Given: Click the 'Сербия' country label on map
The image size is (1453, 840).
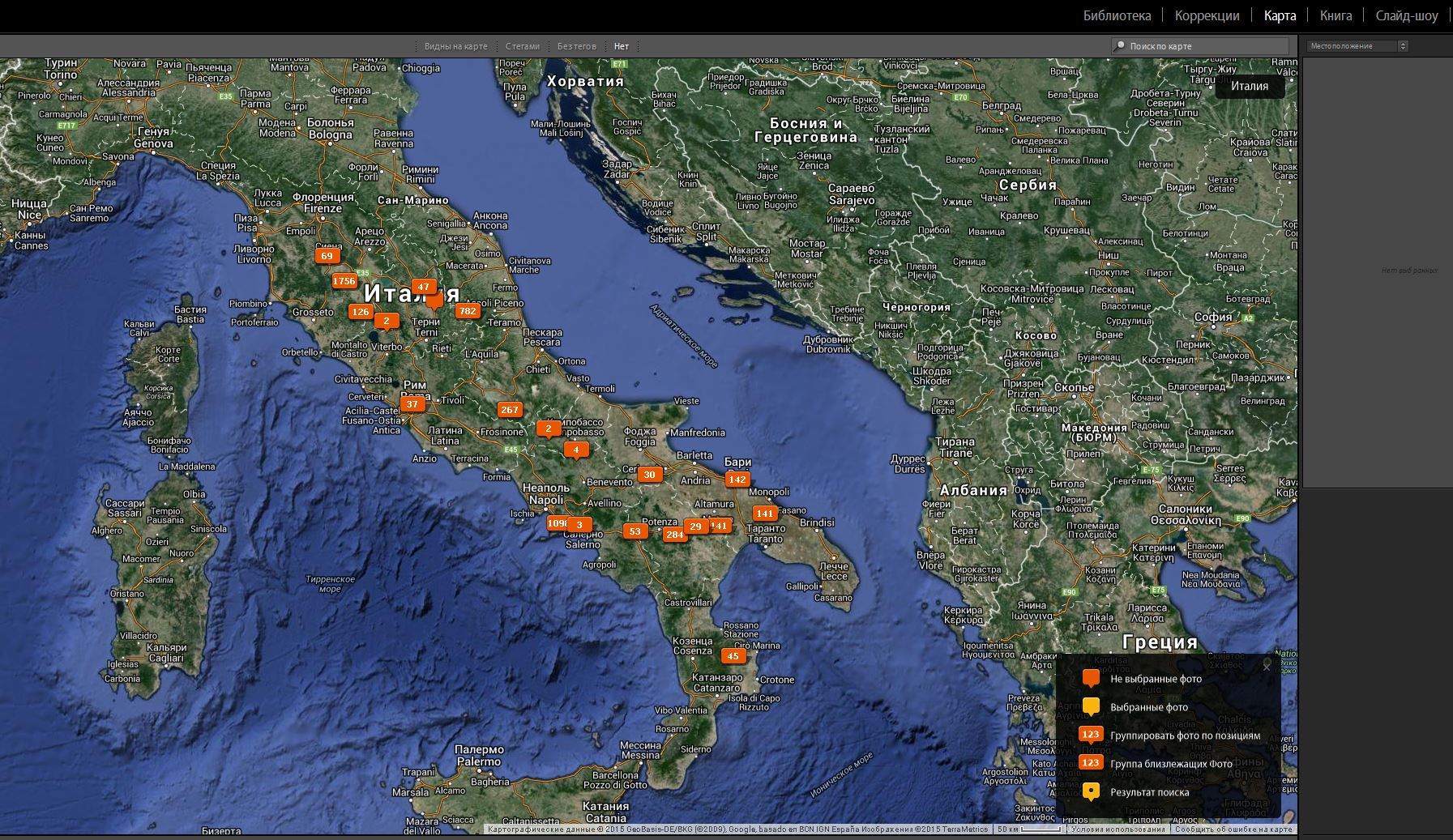Looking at the screenshot, I should click(x=1028, y=185).
